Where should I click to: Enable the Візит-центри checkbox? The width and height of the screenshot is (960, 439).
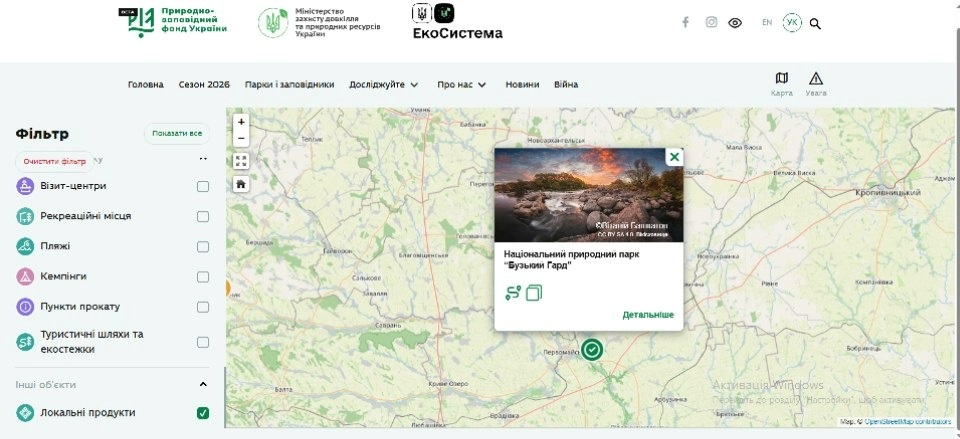click(203, 186)
